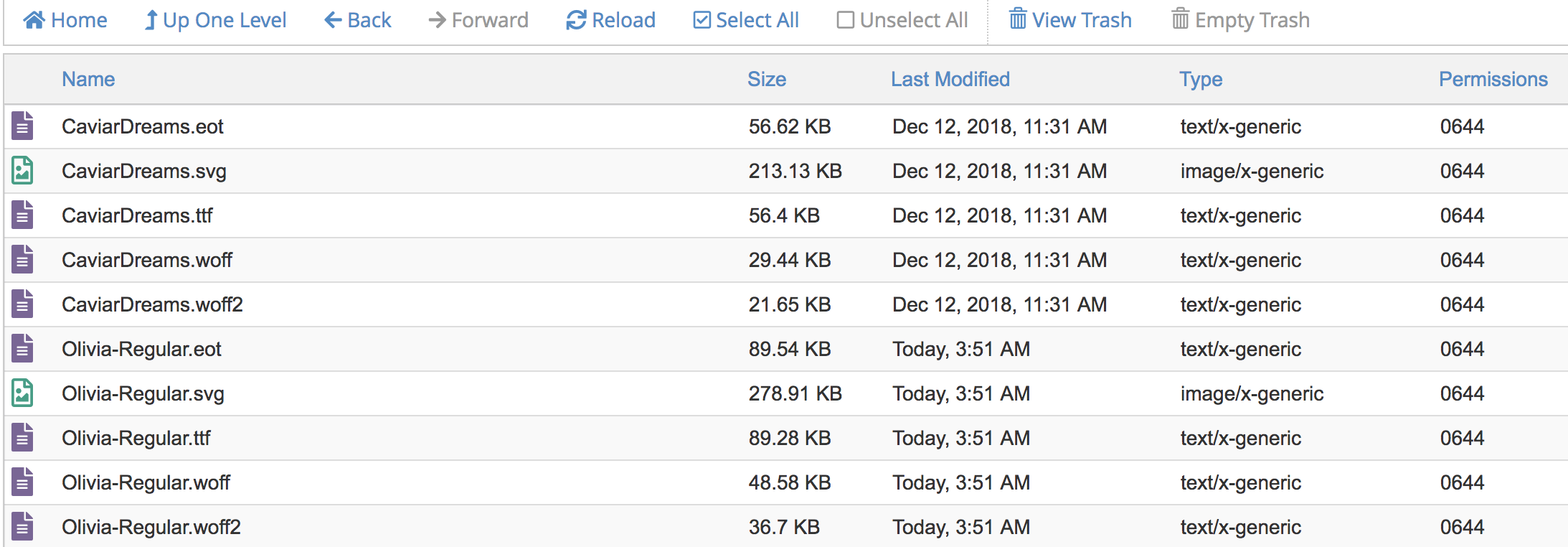Click image/x-generic type for Olivia-Regular.svg
This screenshot has height=547, width=1568.
coord(1252,394)
